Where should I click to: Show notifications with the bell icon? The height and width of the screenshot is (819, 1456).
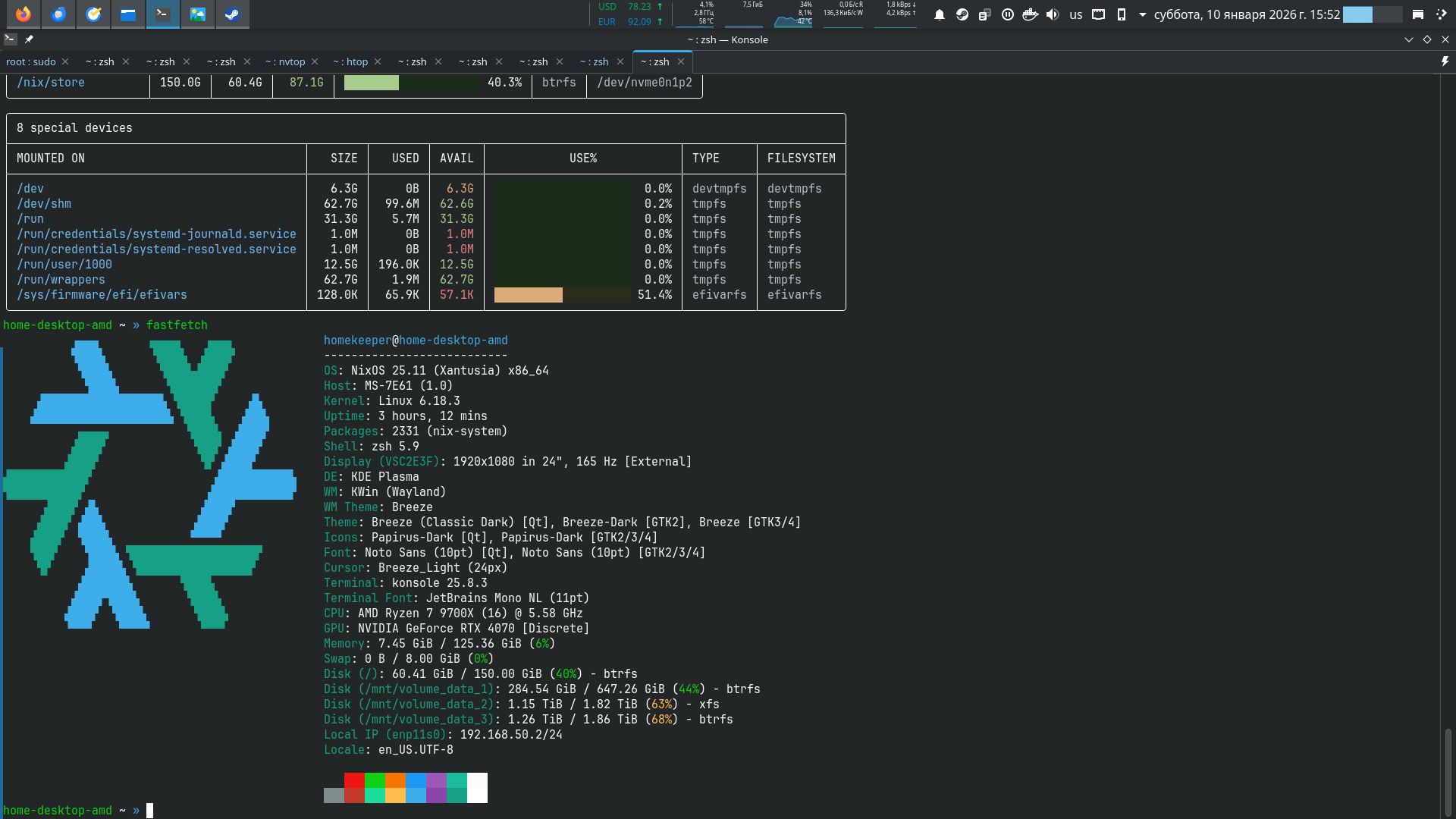point(940,14)
